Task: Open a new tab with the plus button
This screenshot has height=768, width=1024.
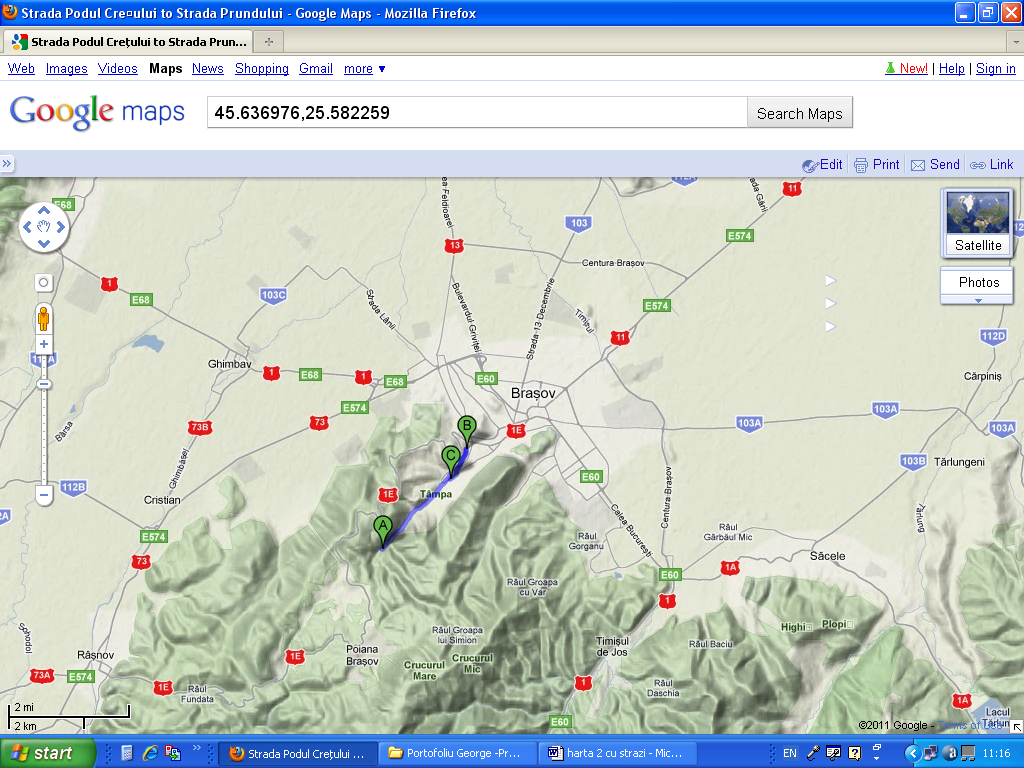Action: pyautogui.click(x=268, y=42)
